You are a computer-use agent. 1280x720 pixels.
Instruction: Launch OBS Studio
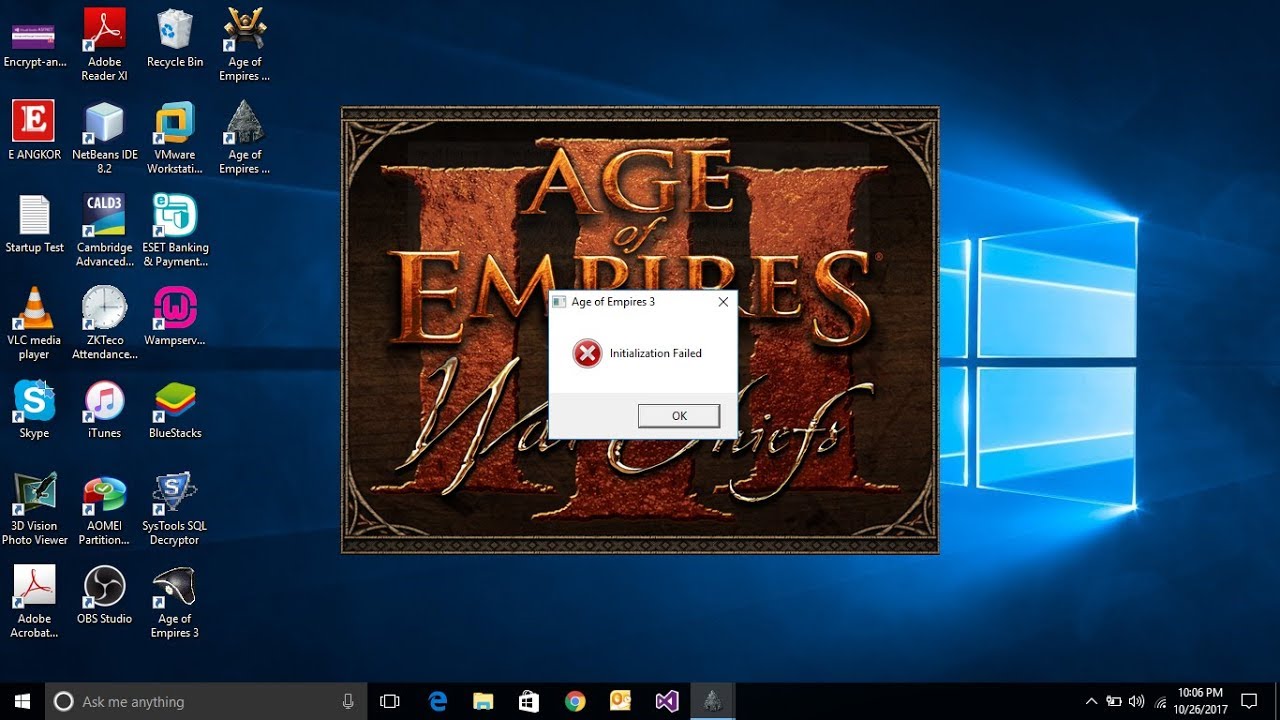104,584
